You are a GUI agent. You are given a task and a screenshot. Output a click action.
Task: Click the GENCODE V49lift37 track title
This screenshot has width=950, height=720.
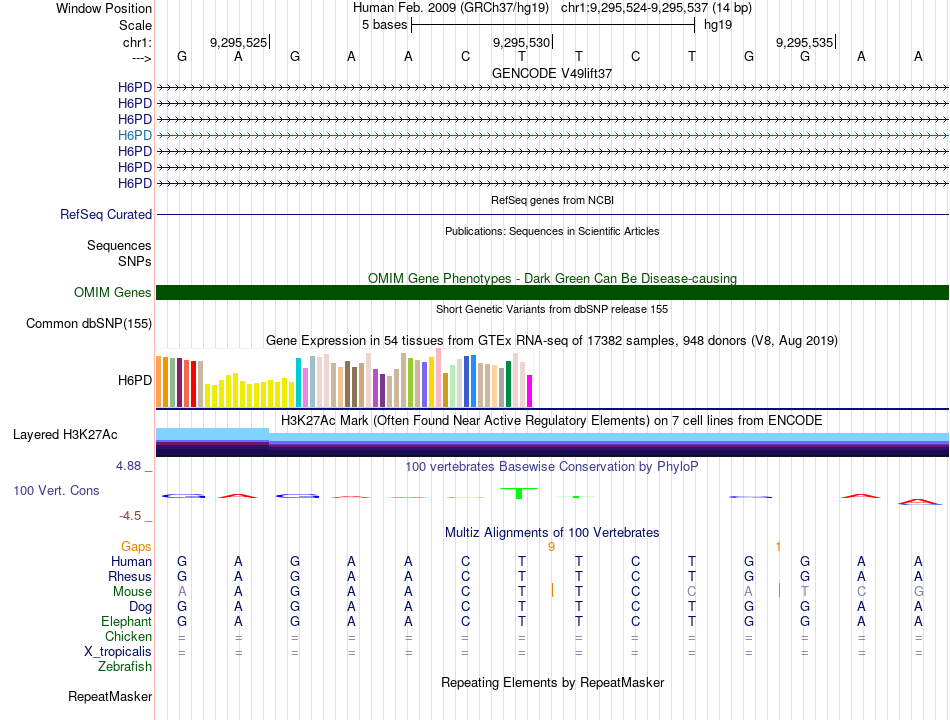552,73
